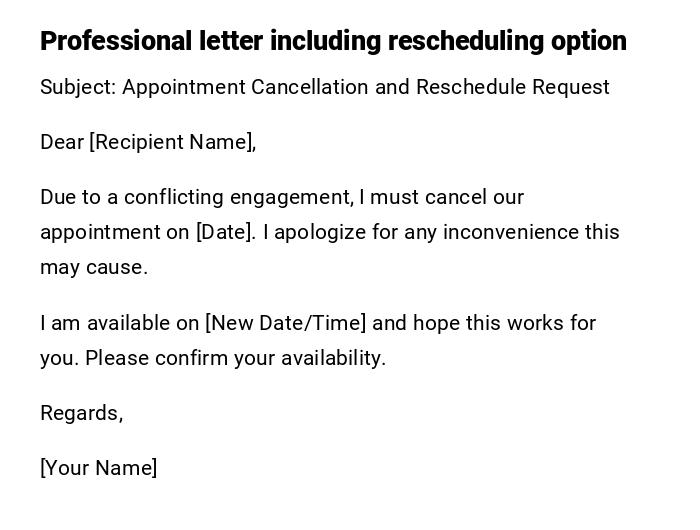The width and height of the screenshot is (700, 530).
Task: Click the "Regards," closing line
Action: click(81, 413)
